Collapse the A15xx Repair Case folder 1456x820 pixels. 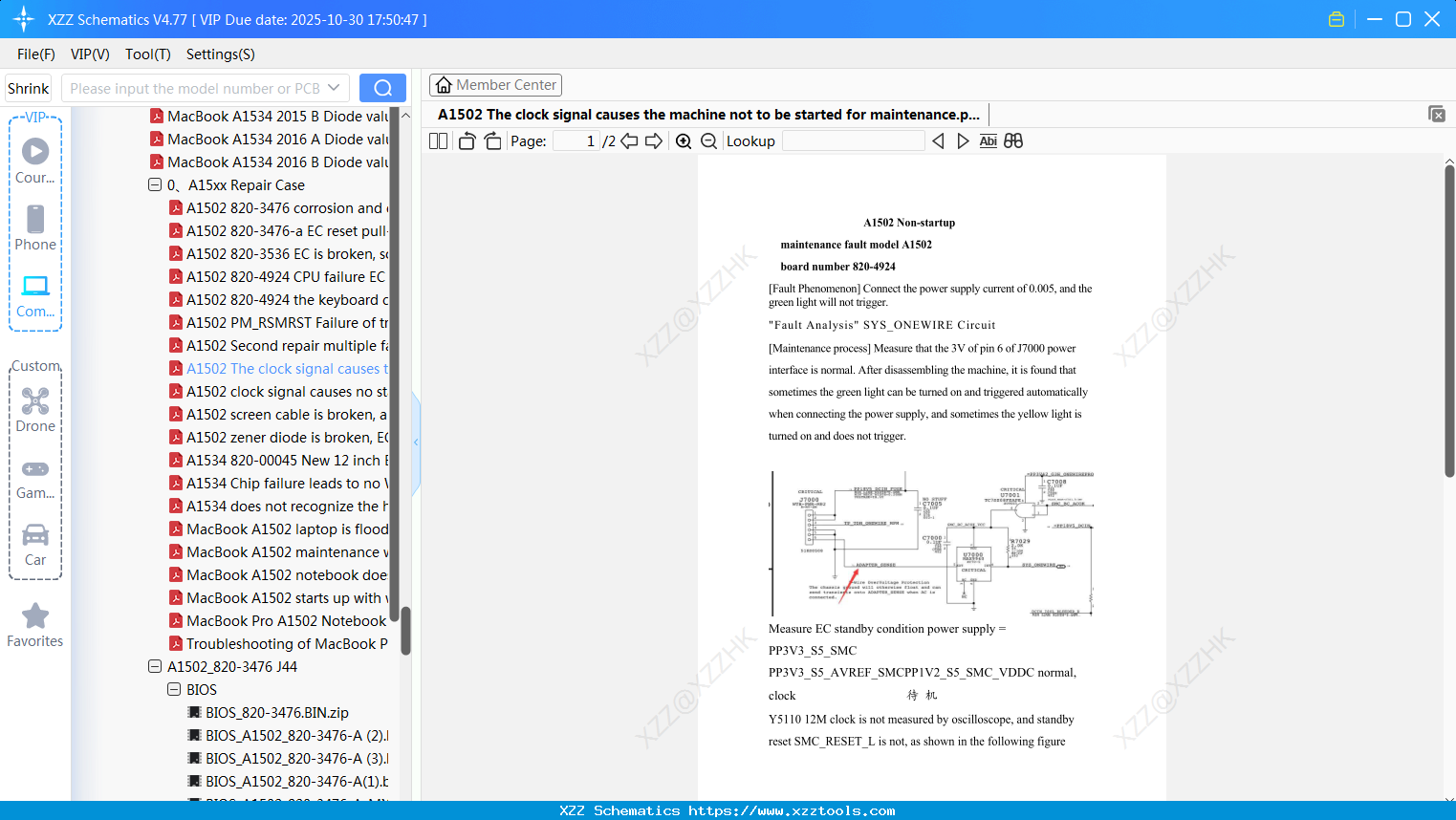155,185
